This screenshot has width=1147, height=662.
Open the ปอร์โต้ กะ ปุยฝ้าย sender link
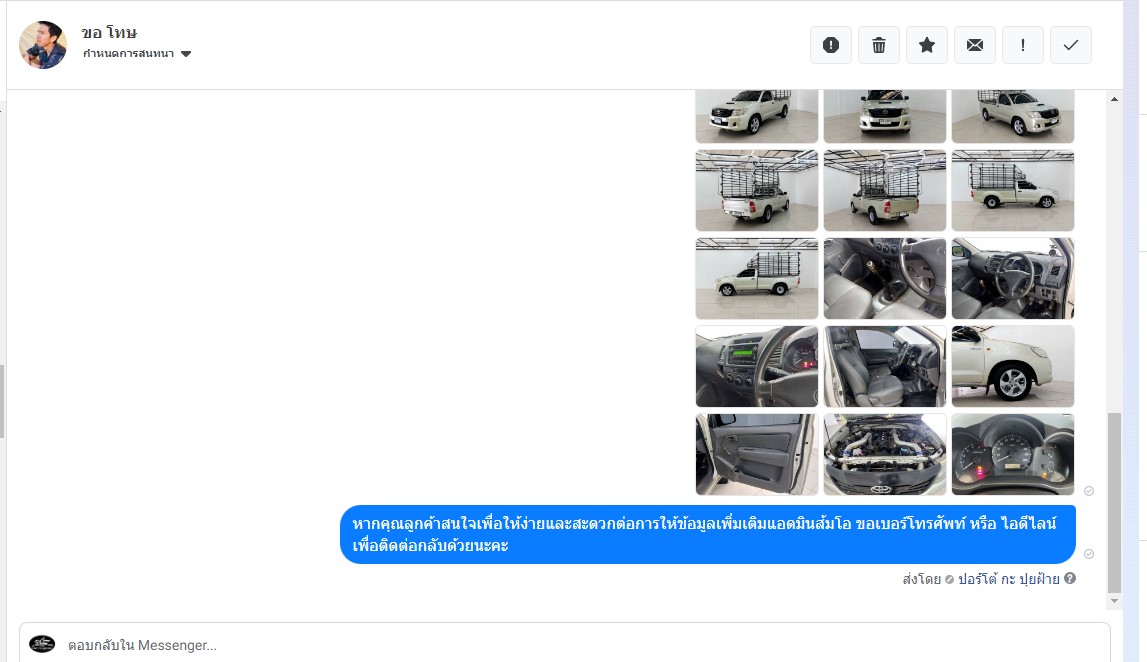[x=1009, y=579]
